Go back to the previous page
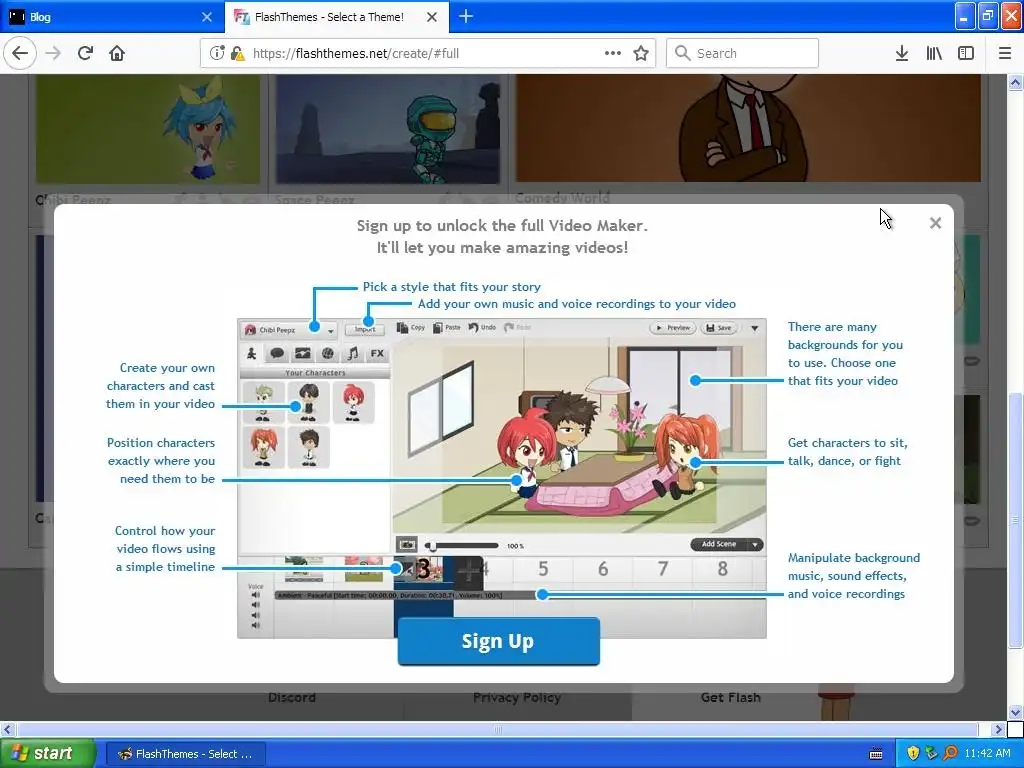 (x=20, y=53)
